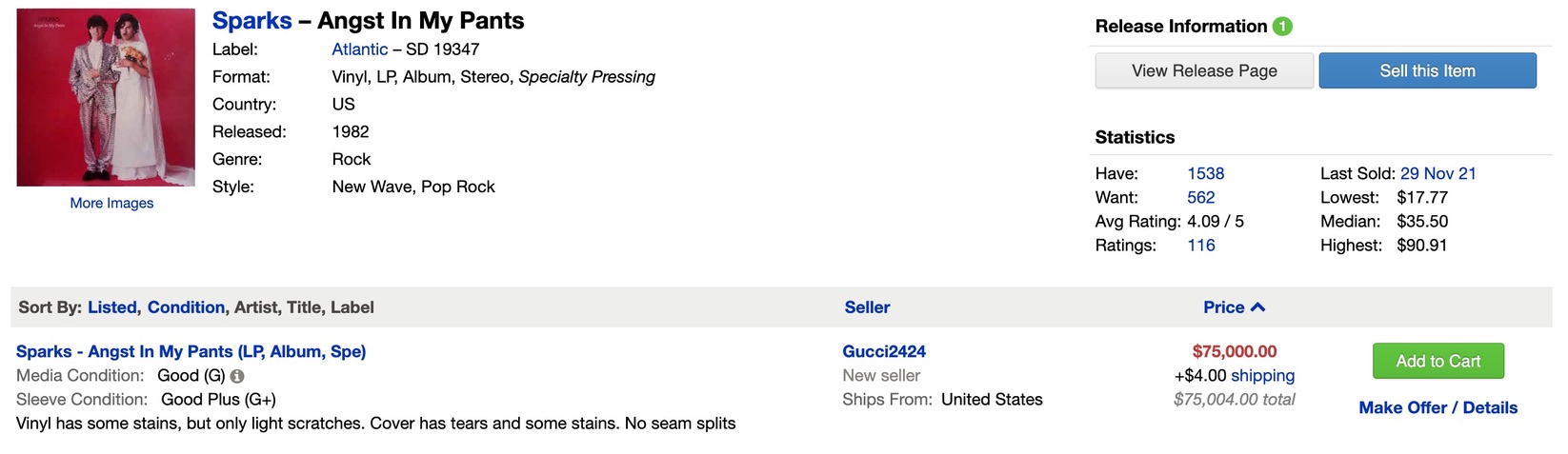The image size is (1568, 454).
Task: Open seller Gucci2424 profile
Action: pos(884,351)
